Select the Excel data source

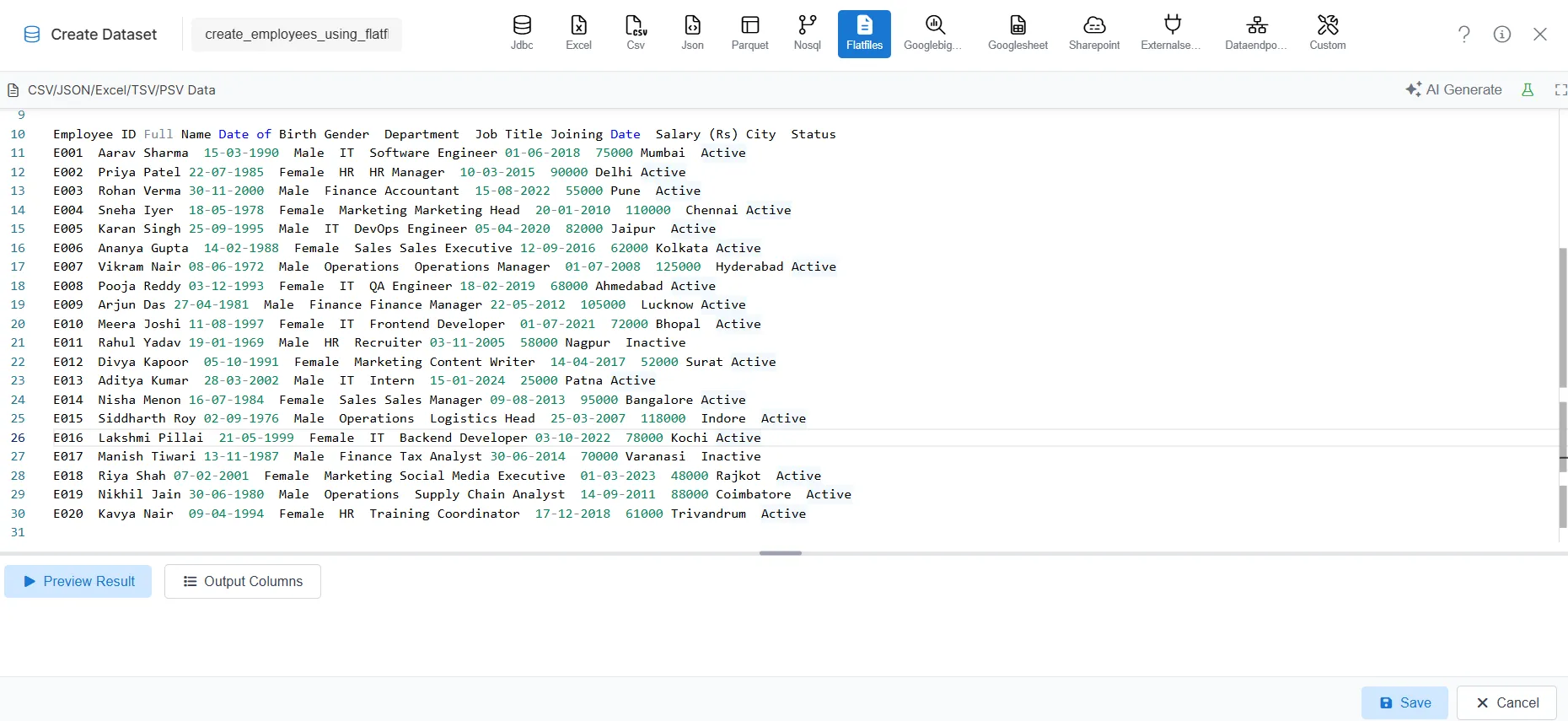[x=578, y=34]
